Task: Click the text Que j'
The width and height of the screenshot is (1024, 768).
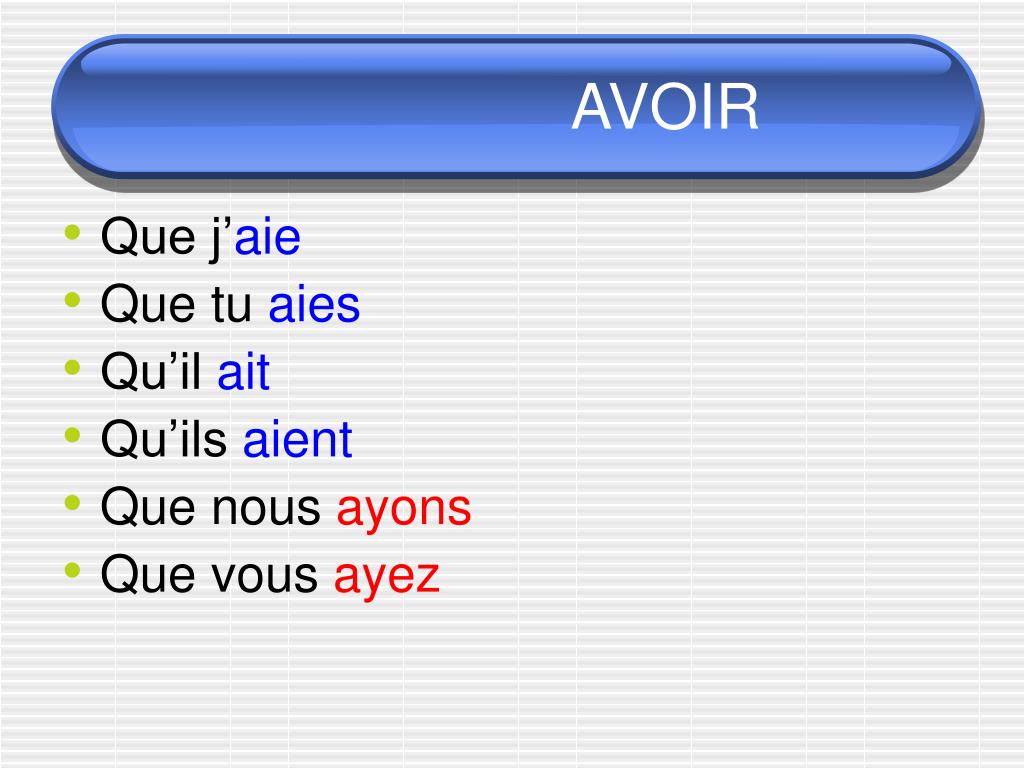Action: pyautogui.click(x=166, y=238)
